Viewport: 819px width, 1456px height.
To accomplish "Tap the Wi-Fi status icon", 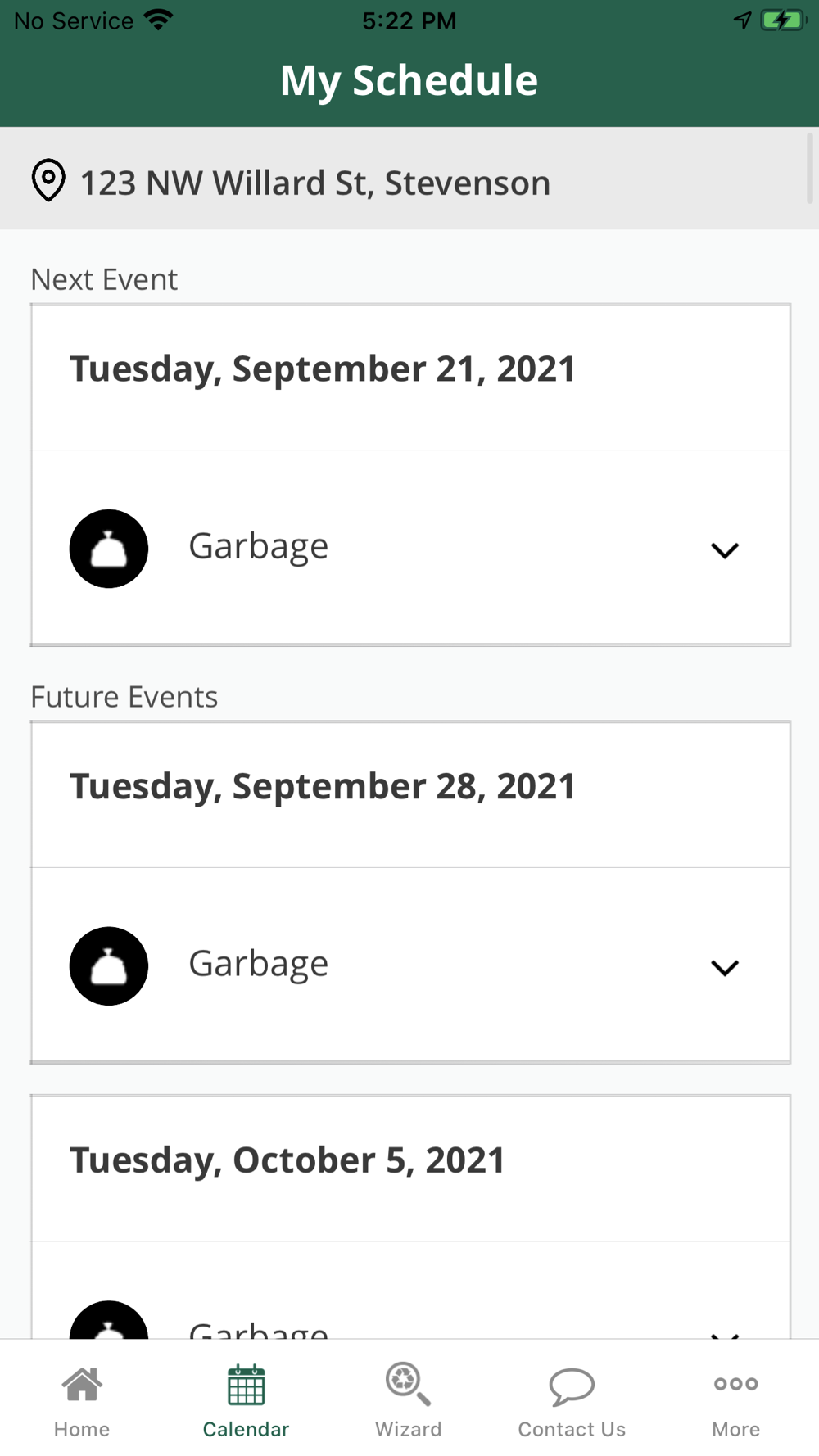I will (x=158, y=20).
